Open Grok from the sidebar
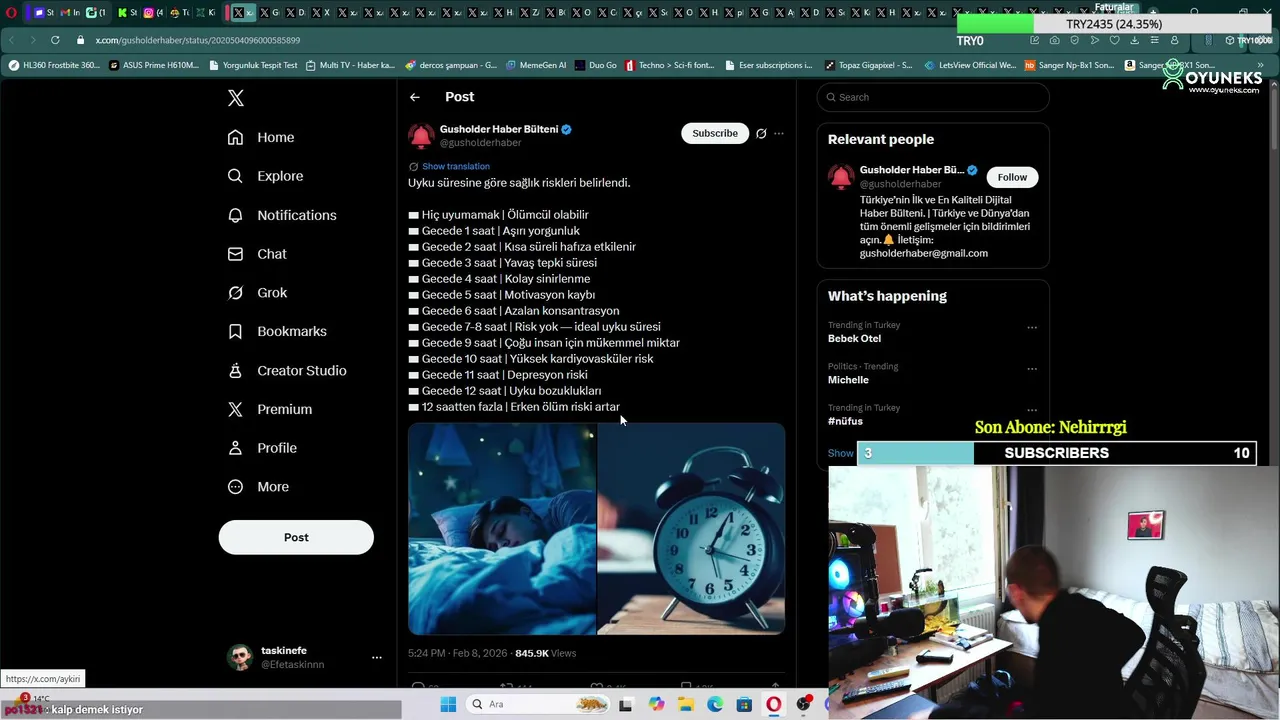 (x=257, y=293)
